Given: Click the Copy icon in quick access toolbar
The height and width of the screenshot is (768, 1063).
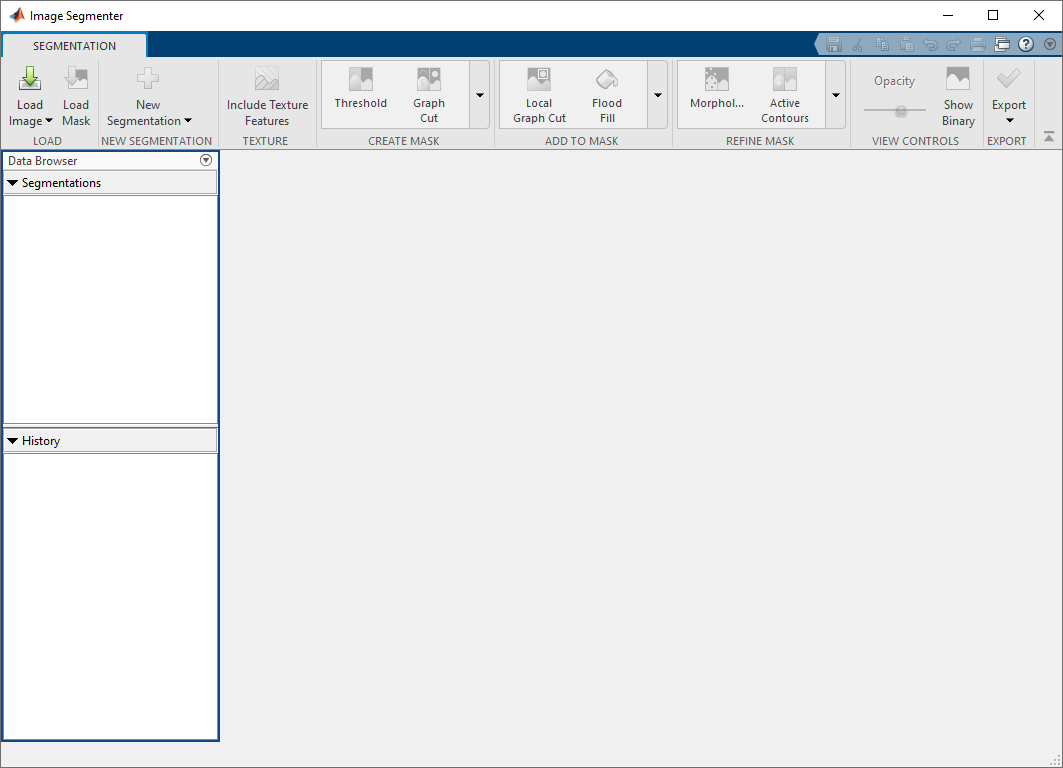Looking at the screenshot, I should point(882,45).
